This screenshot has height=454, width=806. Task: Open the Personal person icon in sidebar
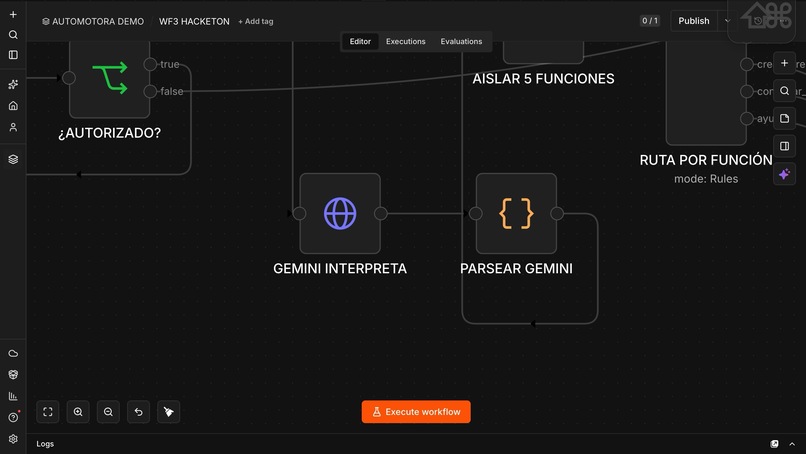click(x=13, y=127)
